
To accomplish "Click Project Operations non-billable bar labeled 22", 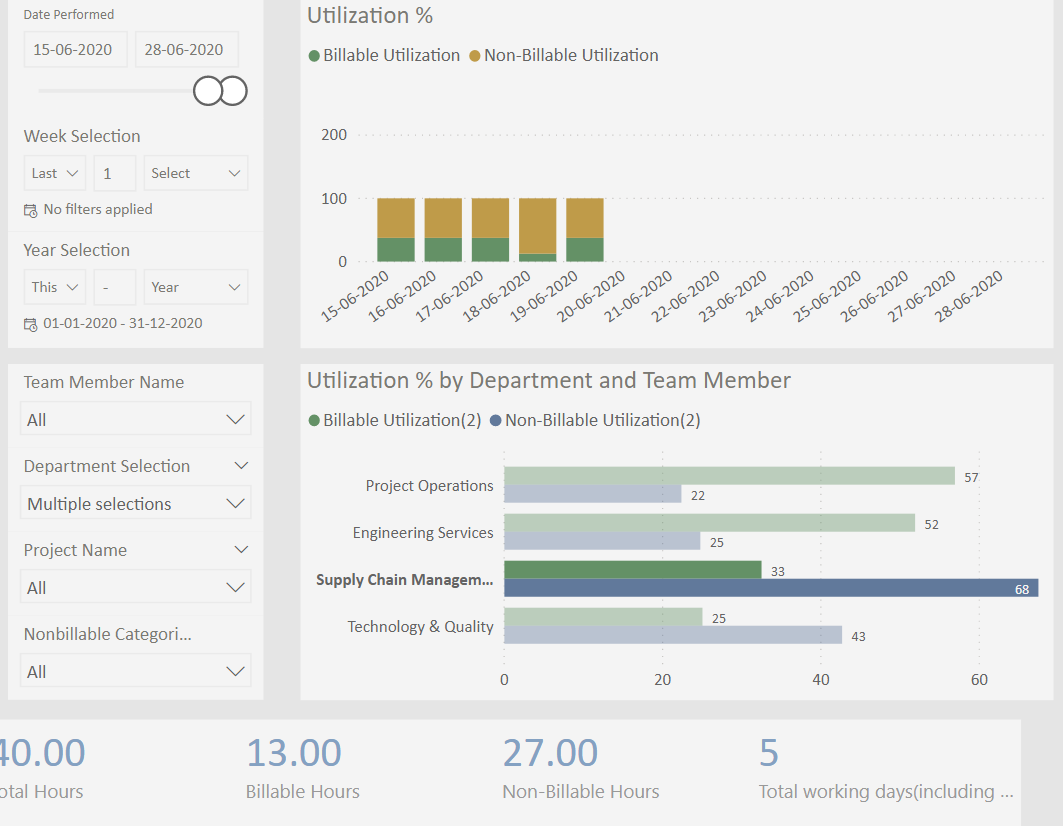I will point(593,494).
